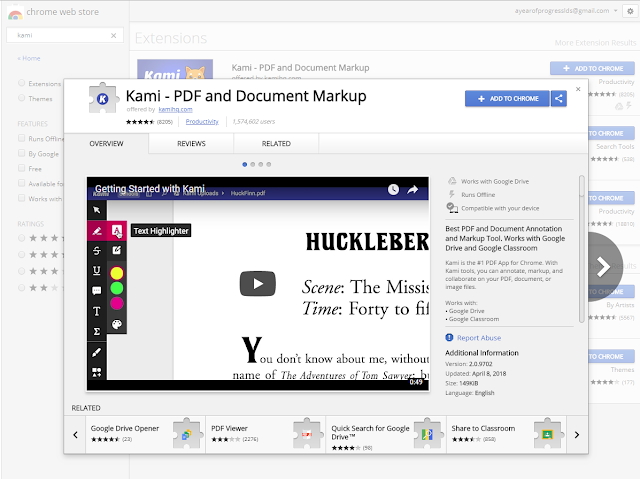Viewport: 640px width, 479px height.
Task: Open the custom color palette icon
Action: 117,324
